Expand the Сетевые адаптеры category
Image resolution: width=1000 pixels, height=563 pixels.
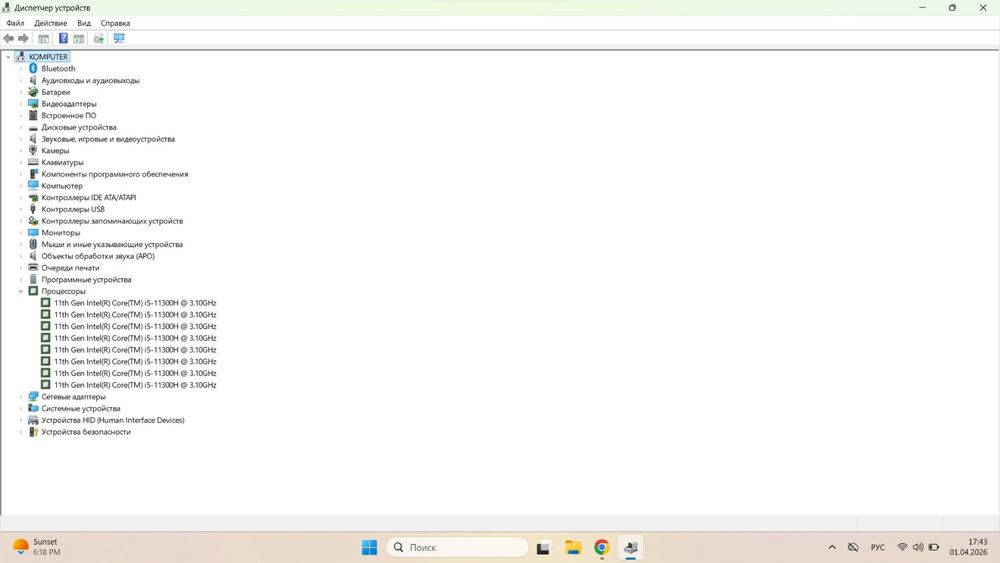pos(20,397)
